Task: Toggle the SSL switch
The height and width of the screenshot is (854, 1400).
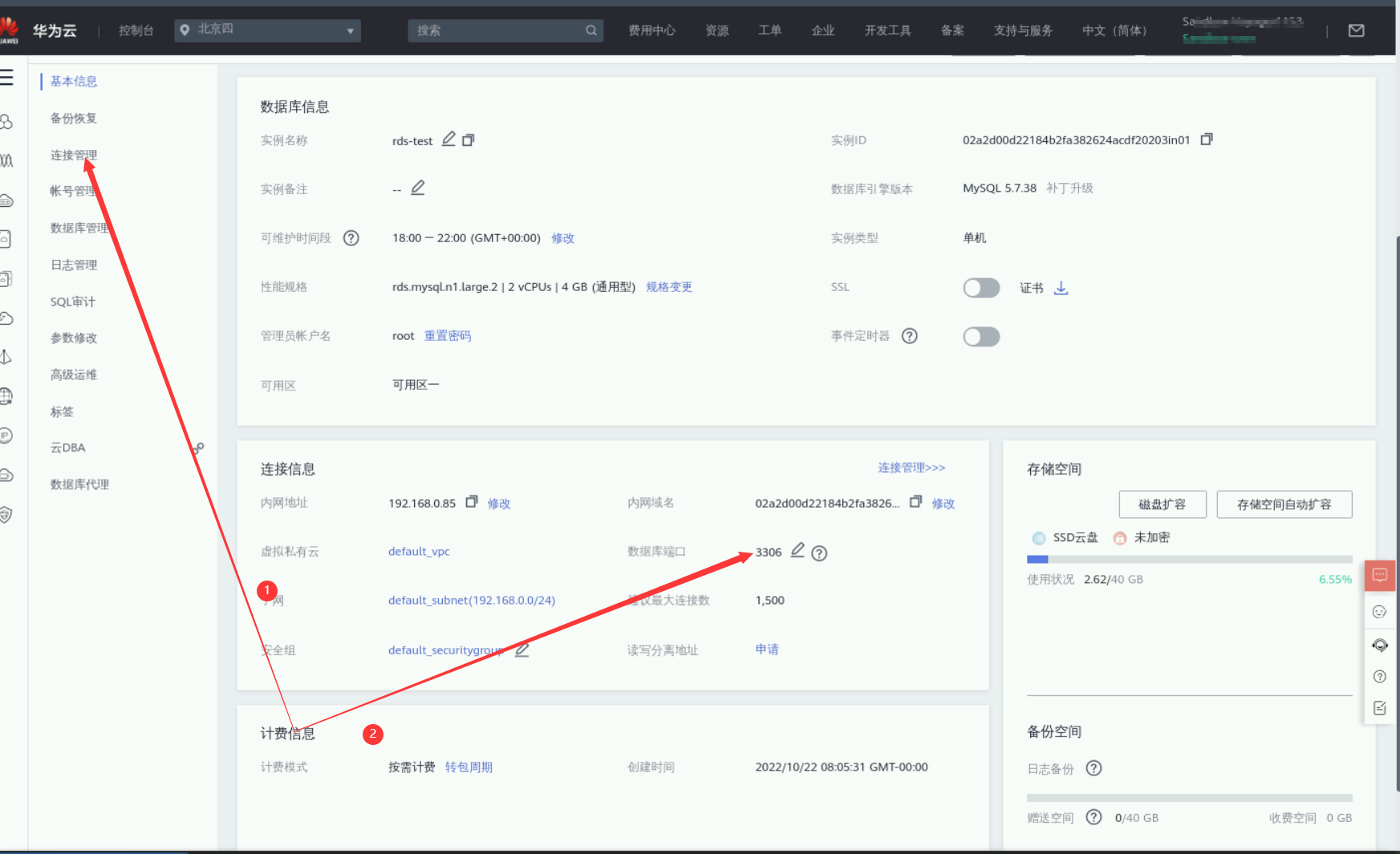Action: click(981, 288)
